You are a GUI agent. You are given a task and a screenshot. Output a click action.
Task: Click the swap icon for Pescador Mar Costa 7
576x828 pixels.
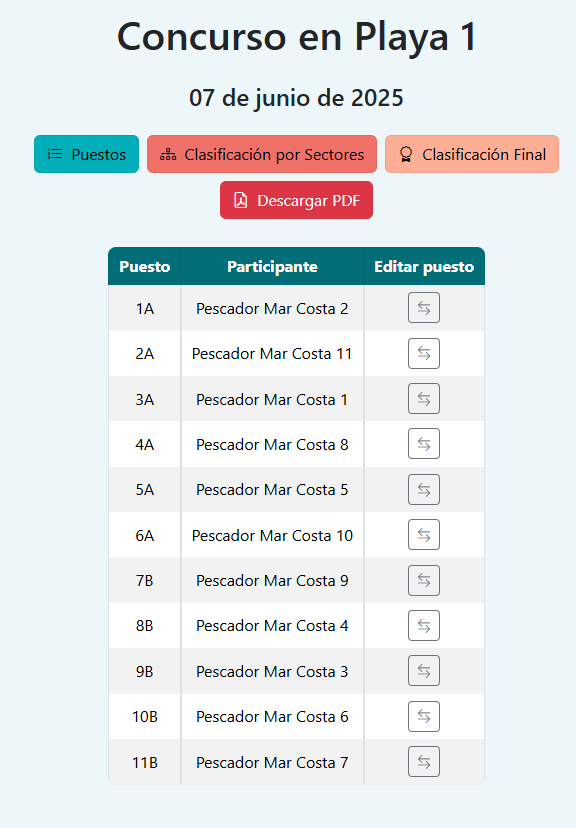[x=423, y=761]
